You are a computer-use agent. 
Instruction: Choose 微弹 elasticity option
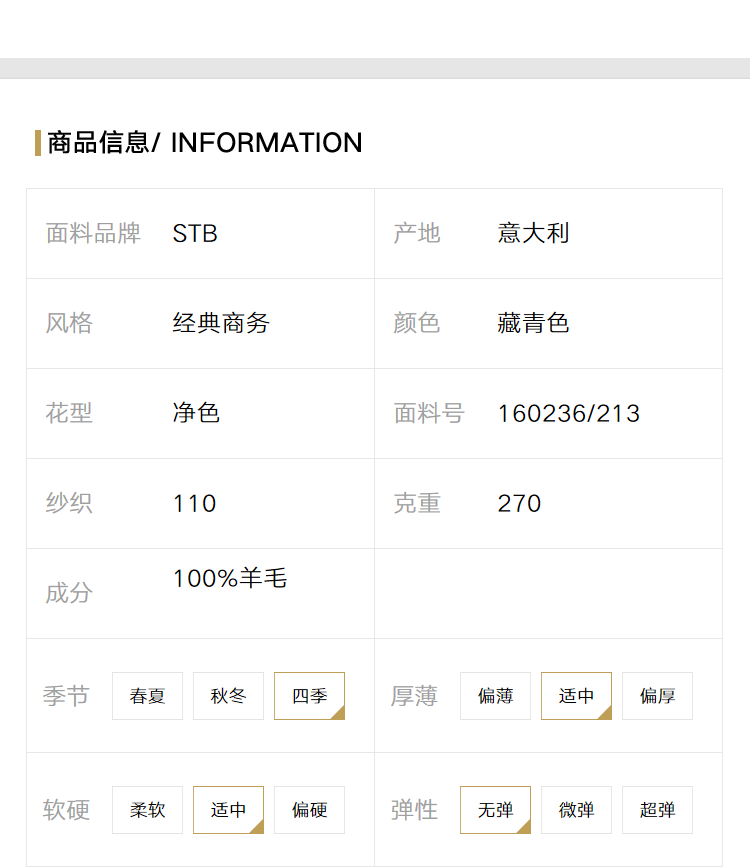pos(576,809)
